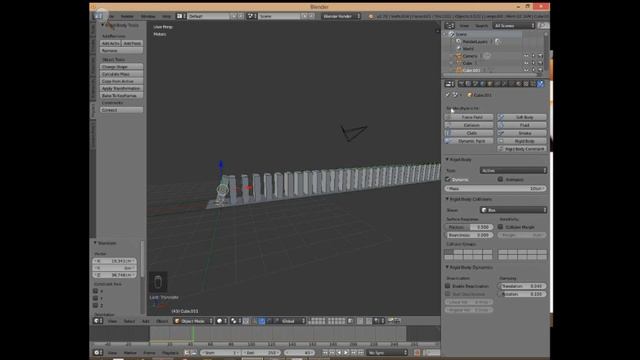This screenshot has width=640, height=360.
Task: Open the Marker menu in timeline
Action: (130, 353)
